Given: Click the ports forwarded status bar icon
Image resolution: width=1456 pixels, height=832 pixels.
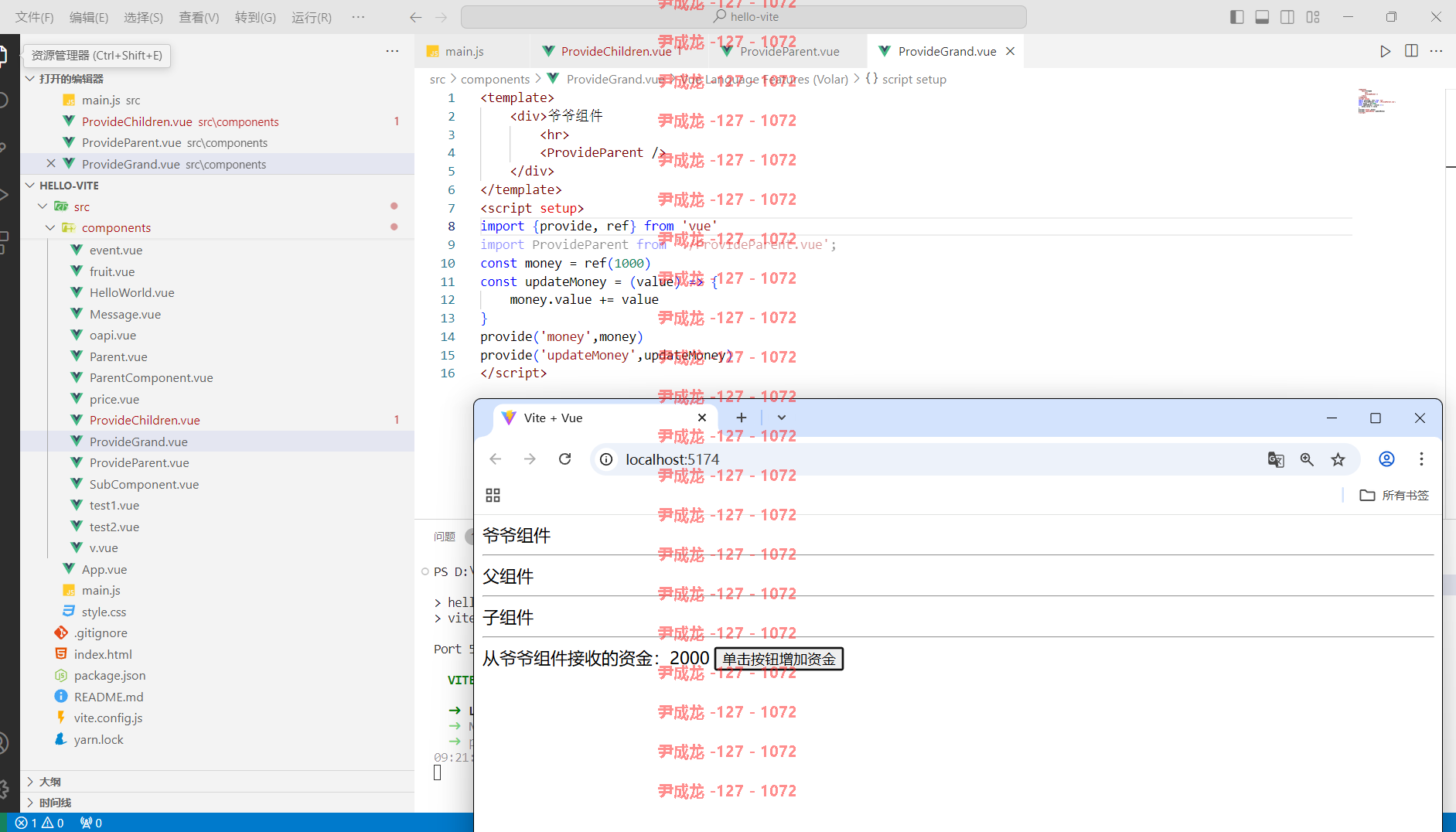Looking at the screenshot, I should coord(91,823).
